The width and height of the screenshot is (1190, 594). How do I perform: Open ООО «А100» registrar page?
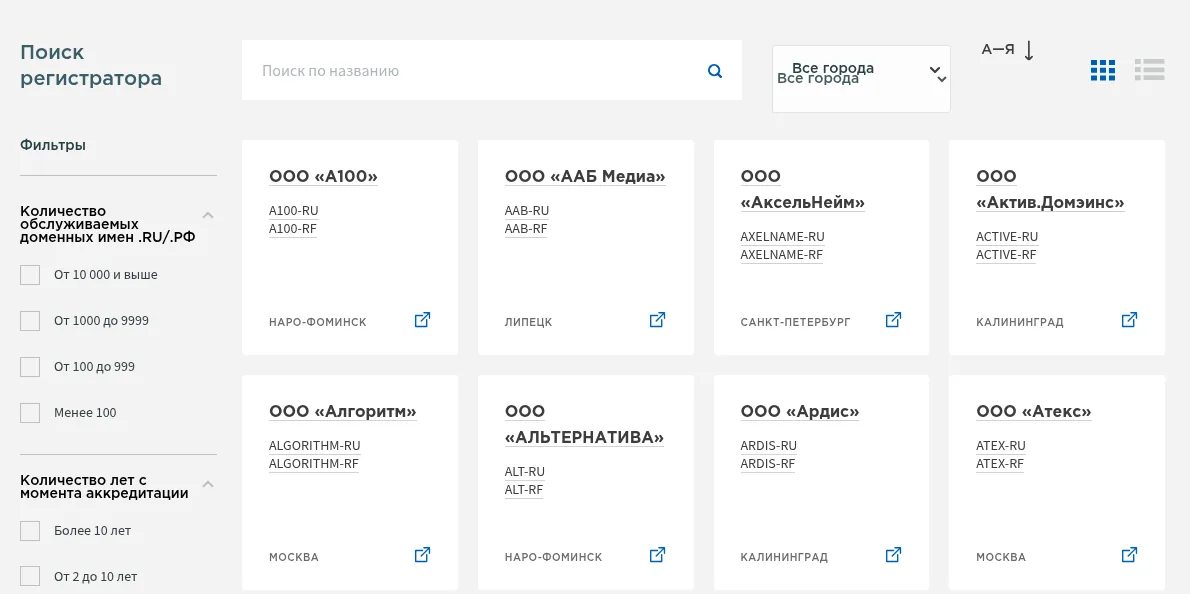tap(323, 177)
